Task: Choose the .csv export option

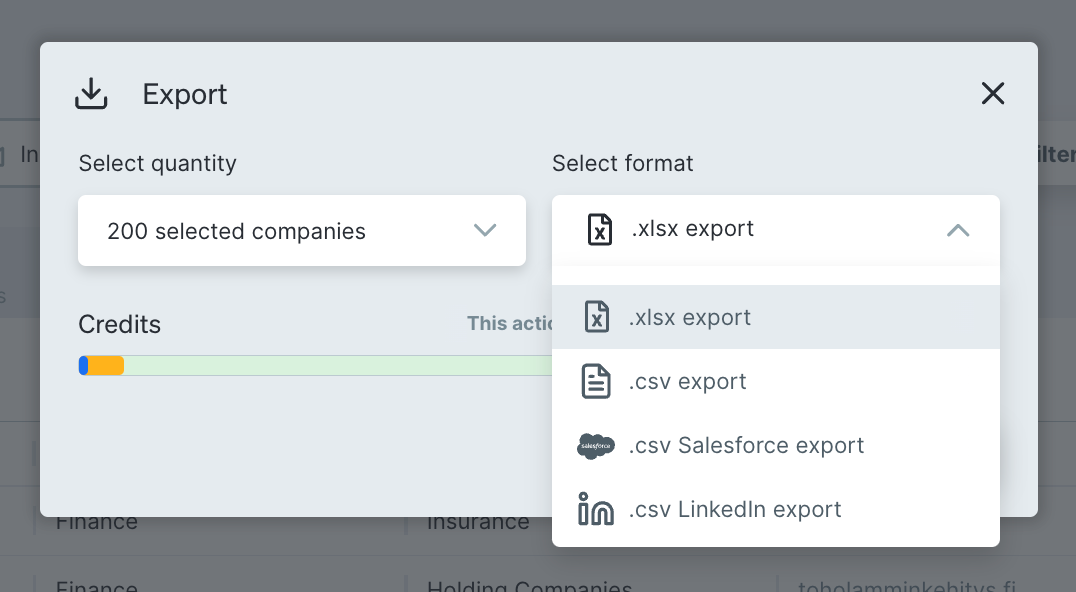Action: [688, 382]
